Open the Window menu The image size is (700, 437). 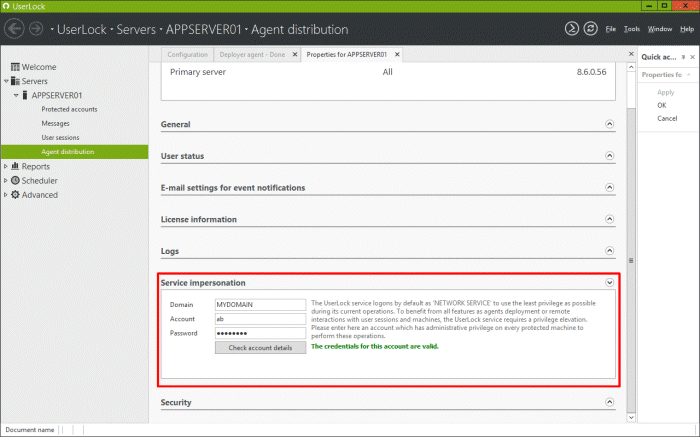click(x=660, y=29)
